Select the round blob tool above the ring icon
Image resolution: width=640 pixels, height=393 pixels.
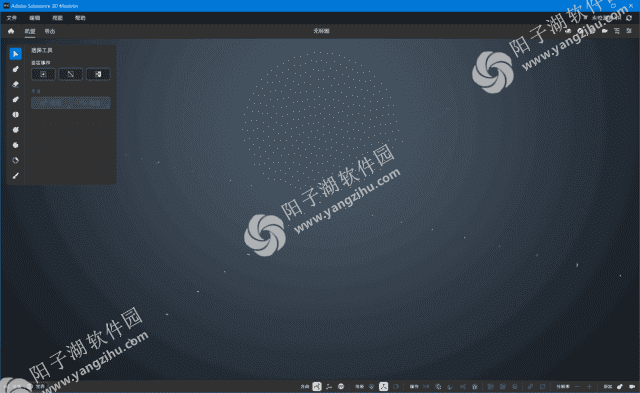click(16, 145)
